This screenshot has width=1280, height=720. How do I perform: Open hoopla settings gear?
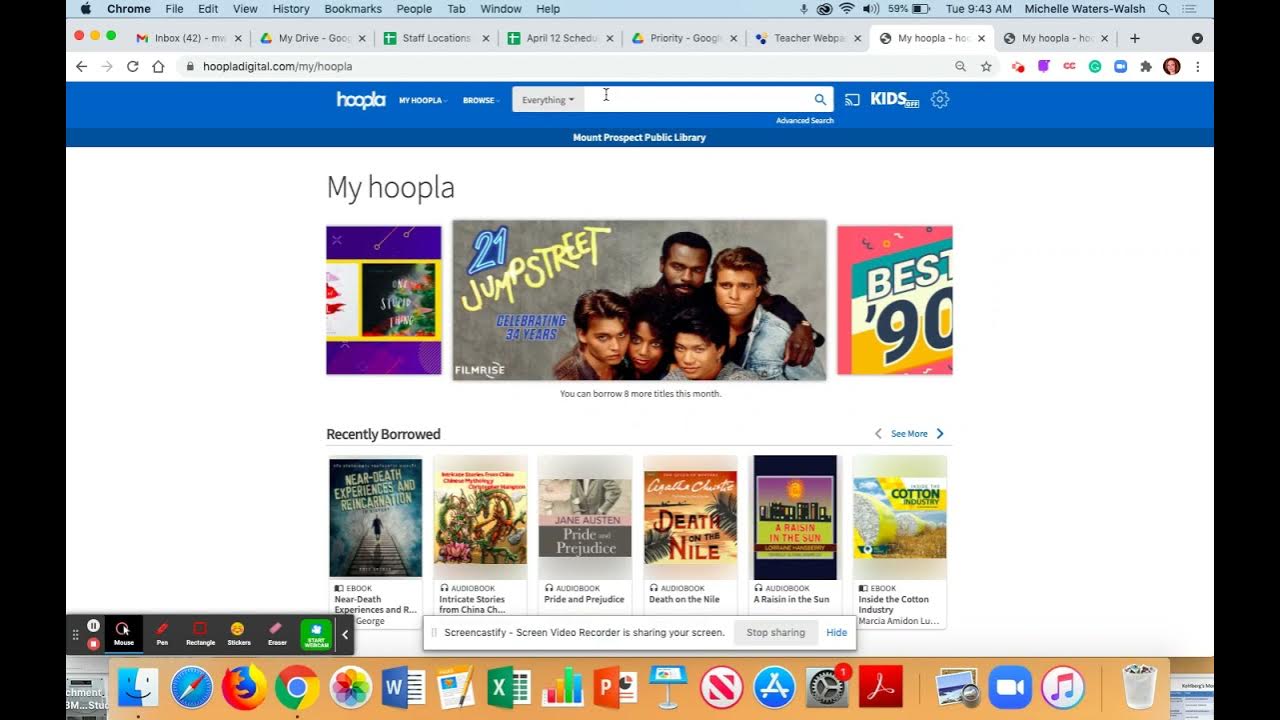pyautogui.click(x=940, y=99)
